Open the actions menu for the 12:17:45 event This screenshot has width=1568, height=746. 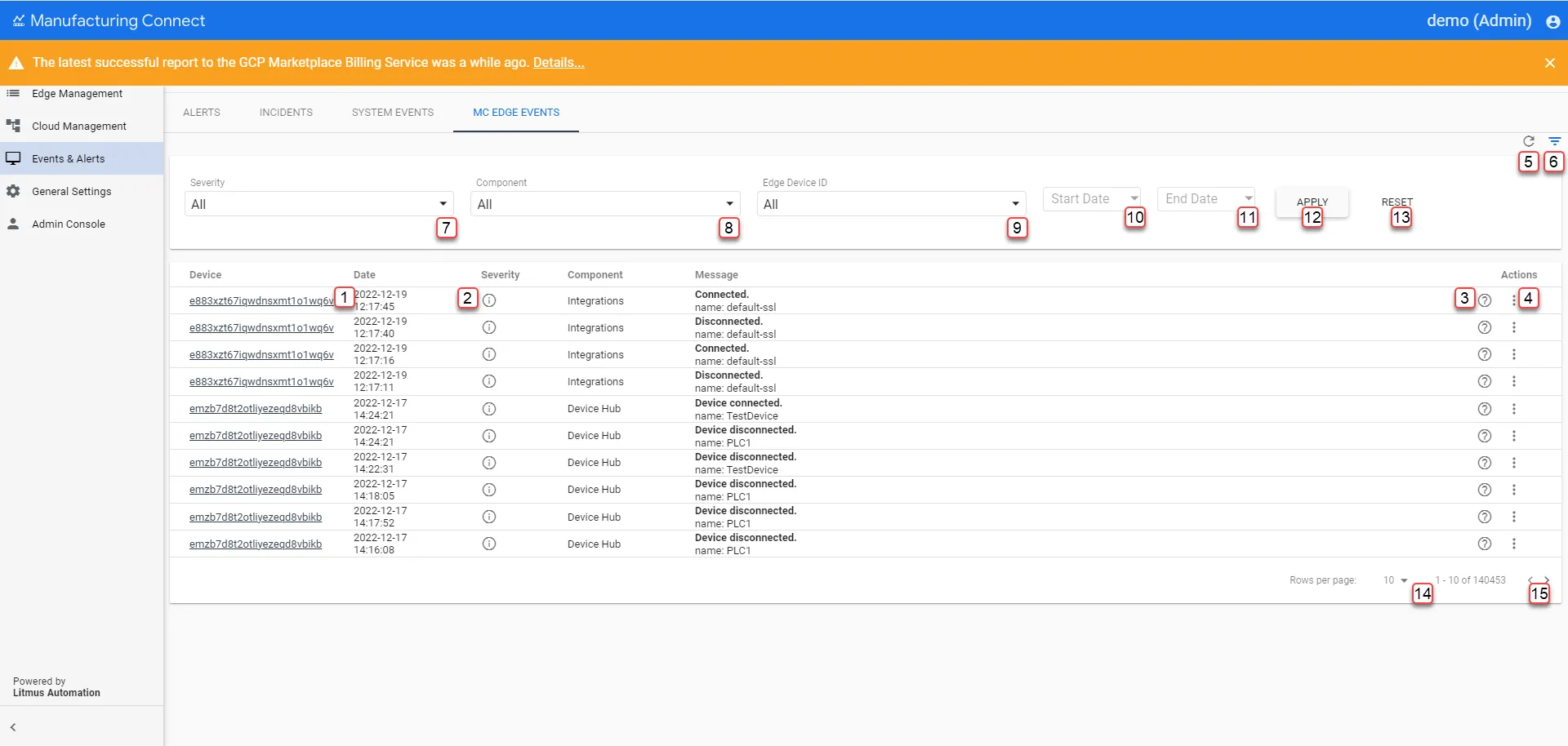[x=1514, y=300]
